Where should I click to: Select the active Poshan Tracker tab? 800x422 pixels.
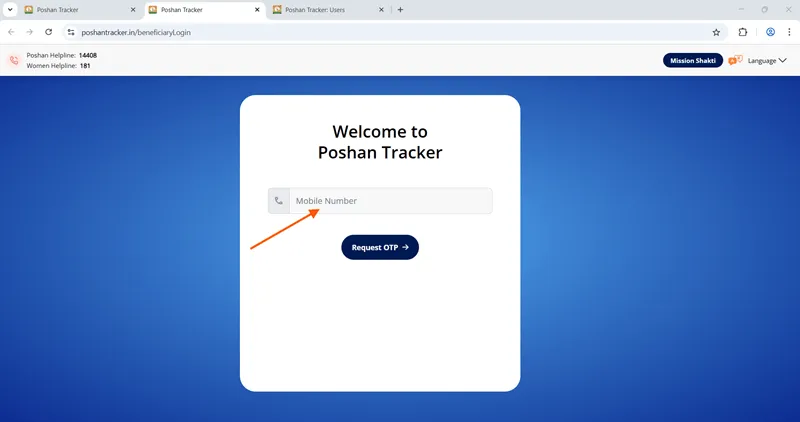click(203, 10)
